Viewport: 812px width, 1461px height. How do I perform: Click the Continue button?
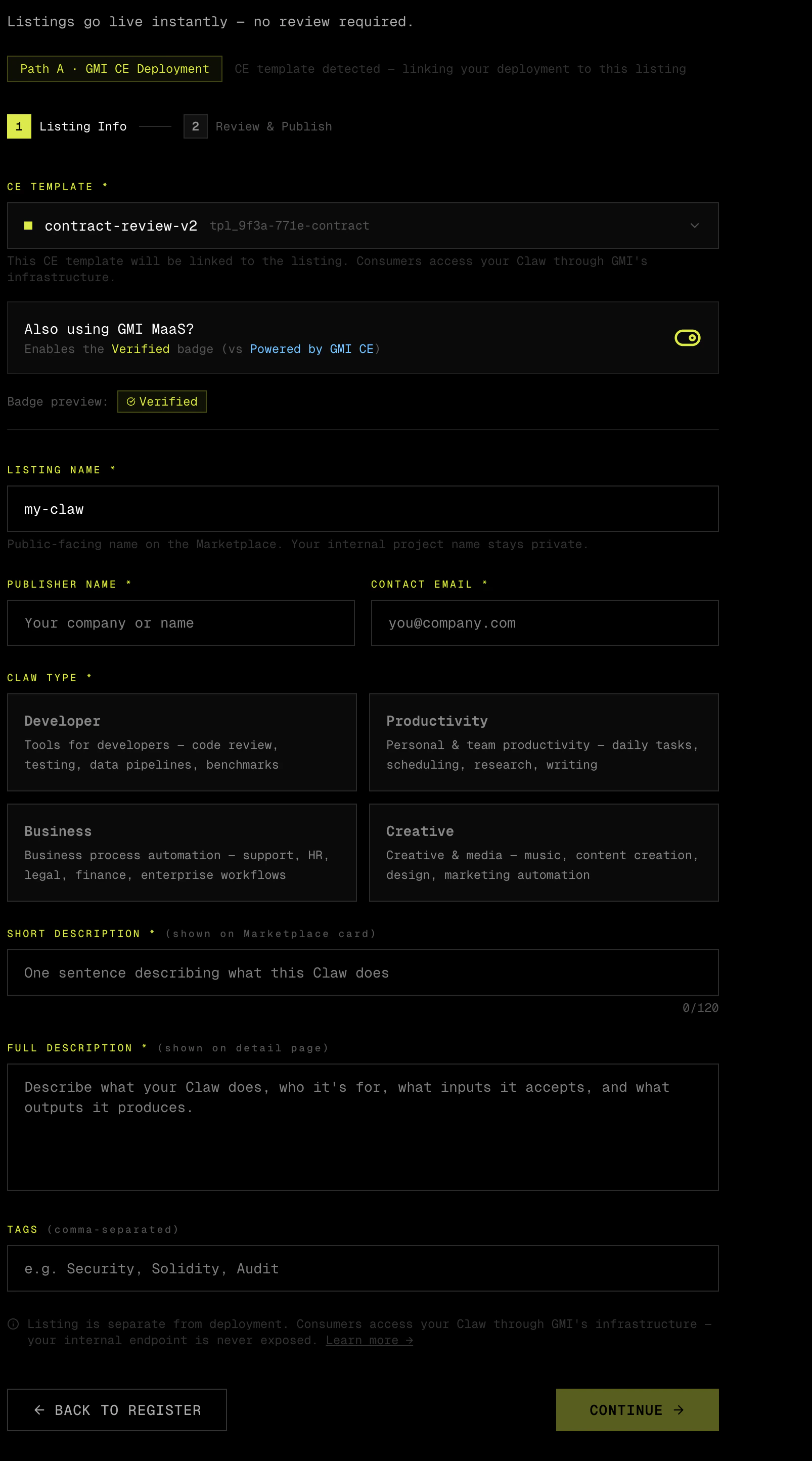(x=638, y=1410)
